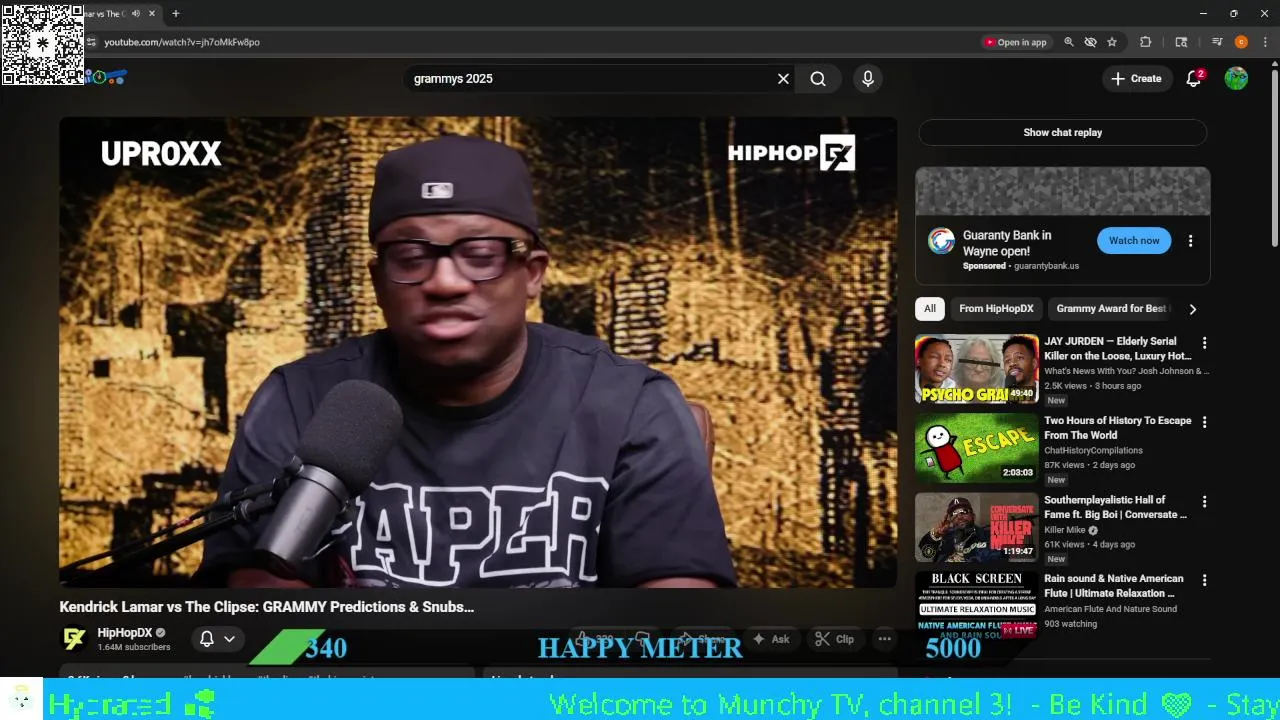Image resolution: width=1280 pixels, height=720 pixels.
Task: Open Chrome media controls icon
Action: click(1217, 42)
